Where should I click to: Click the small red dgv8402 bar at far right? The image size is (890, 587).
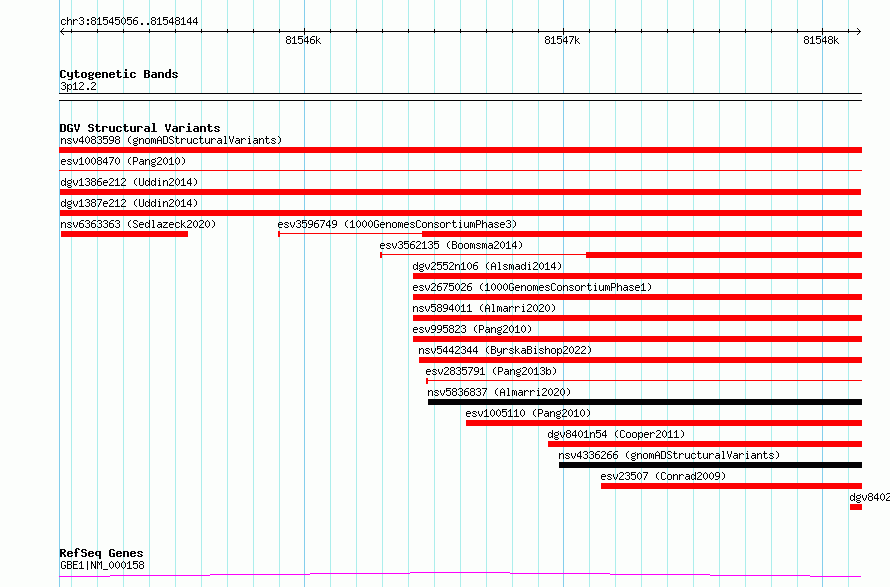point(856,507)
